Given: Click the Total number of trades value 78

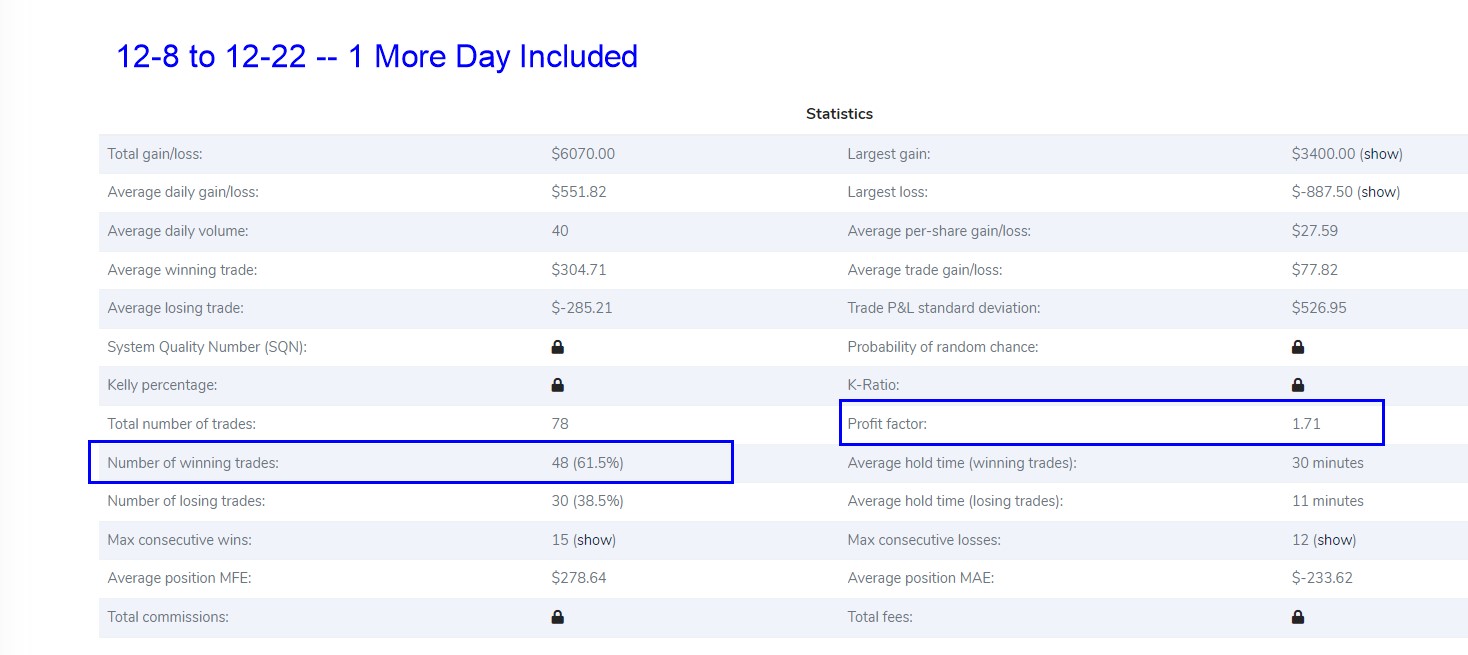Looking at the screenshot, I should tap(560, 424).
